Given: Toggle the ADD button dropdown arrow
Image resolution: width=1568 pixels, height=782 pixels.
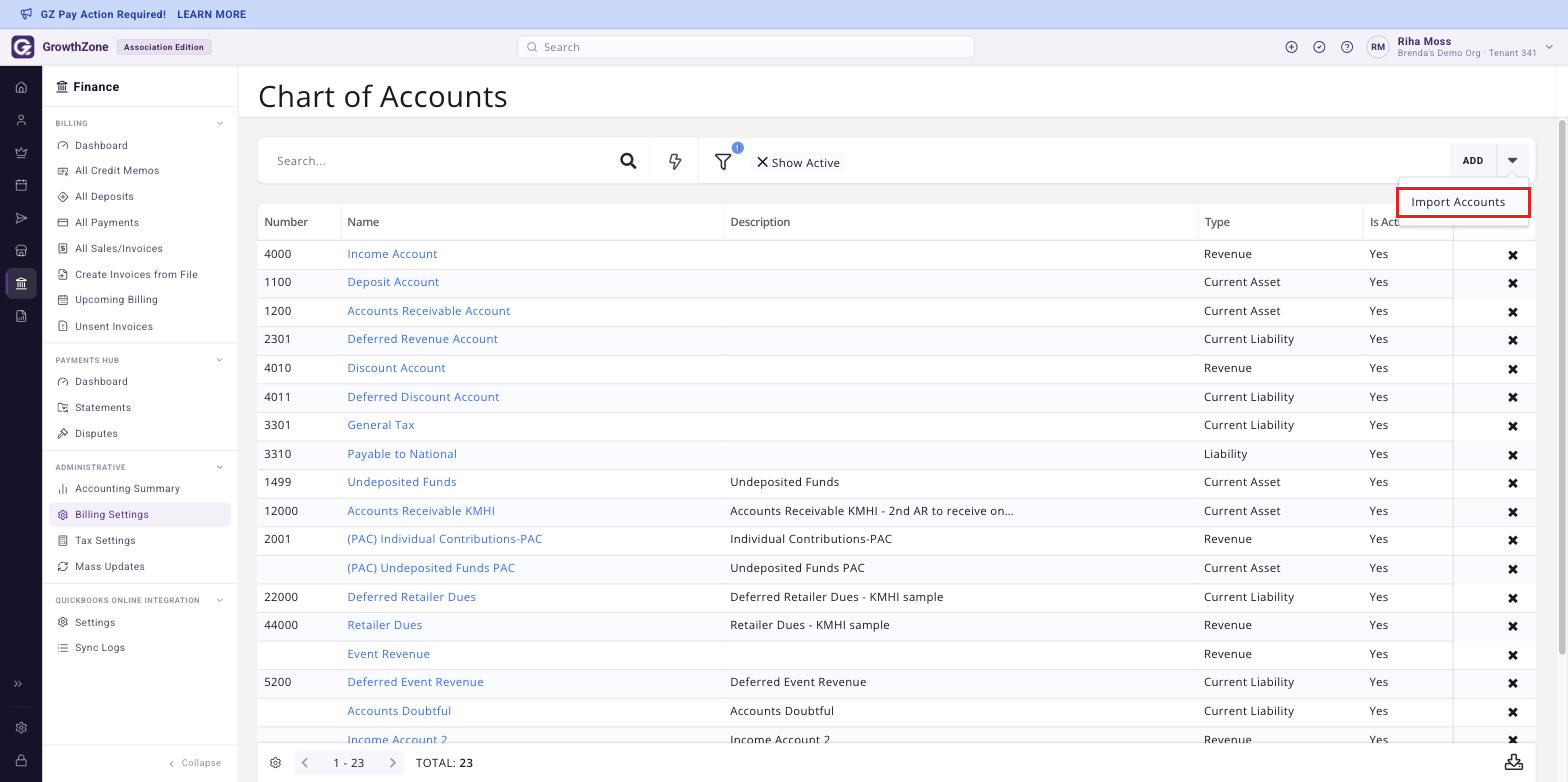Looking at the screenshot, I should 1512,161.
